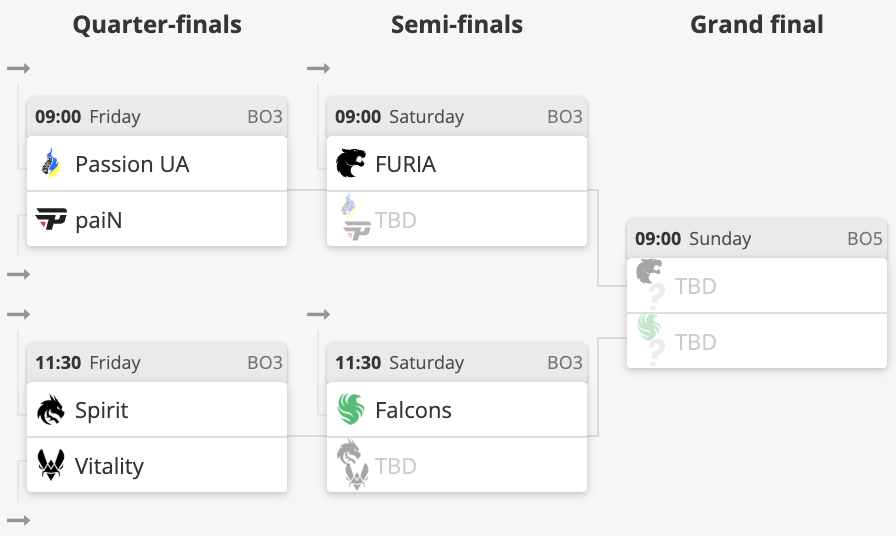Click the Falcons green logo
Screen dimensions: 896x536
click(351, 409)
